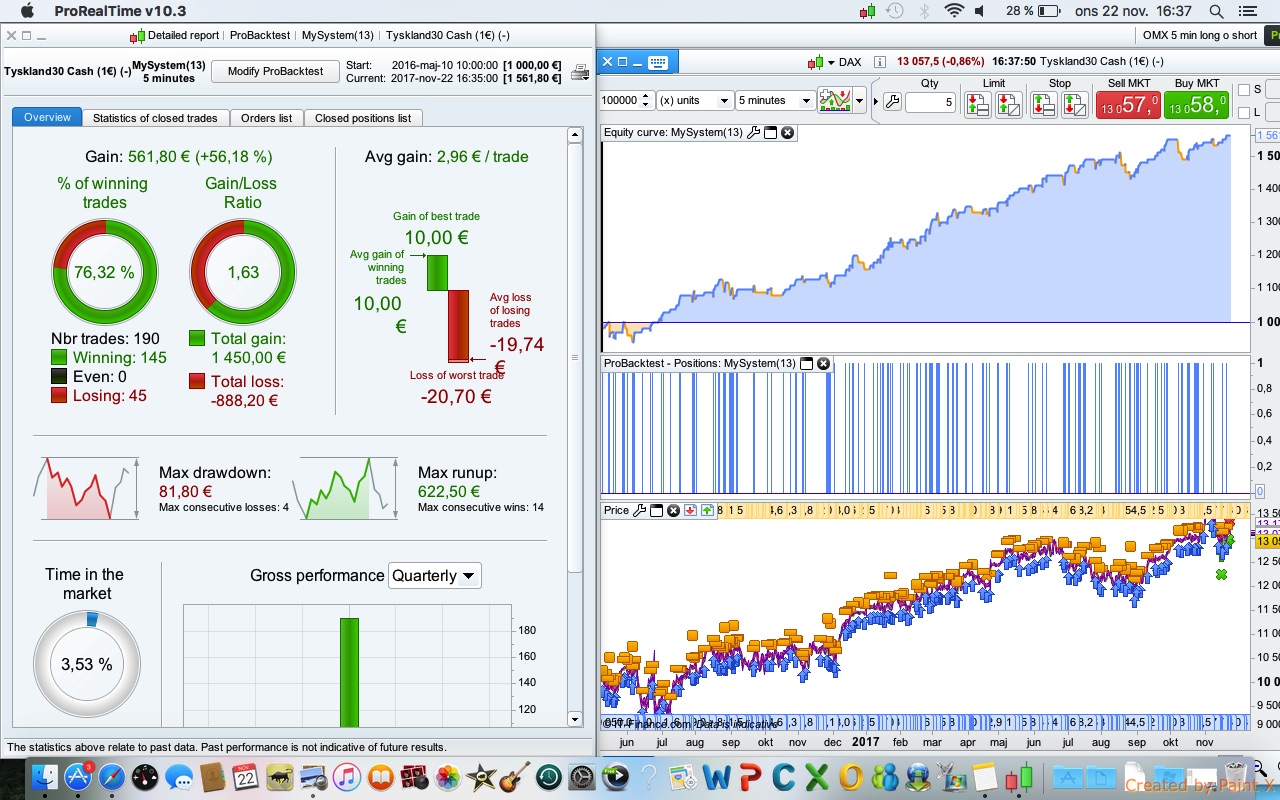This screenshot has width=1280, height=800.
Task: Switch to the Overview tab
Action: point(48,117)
